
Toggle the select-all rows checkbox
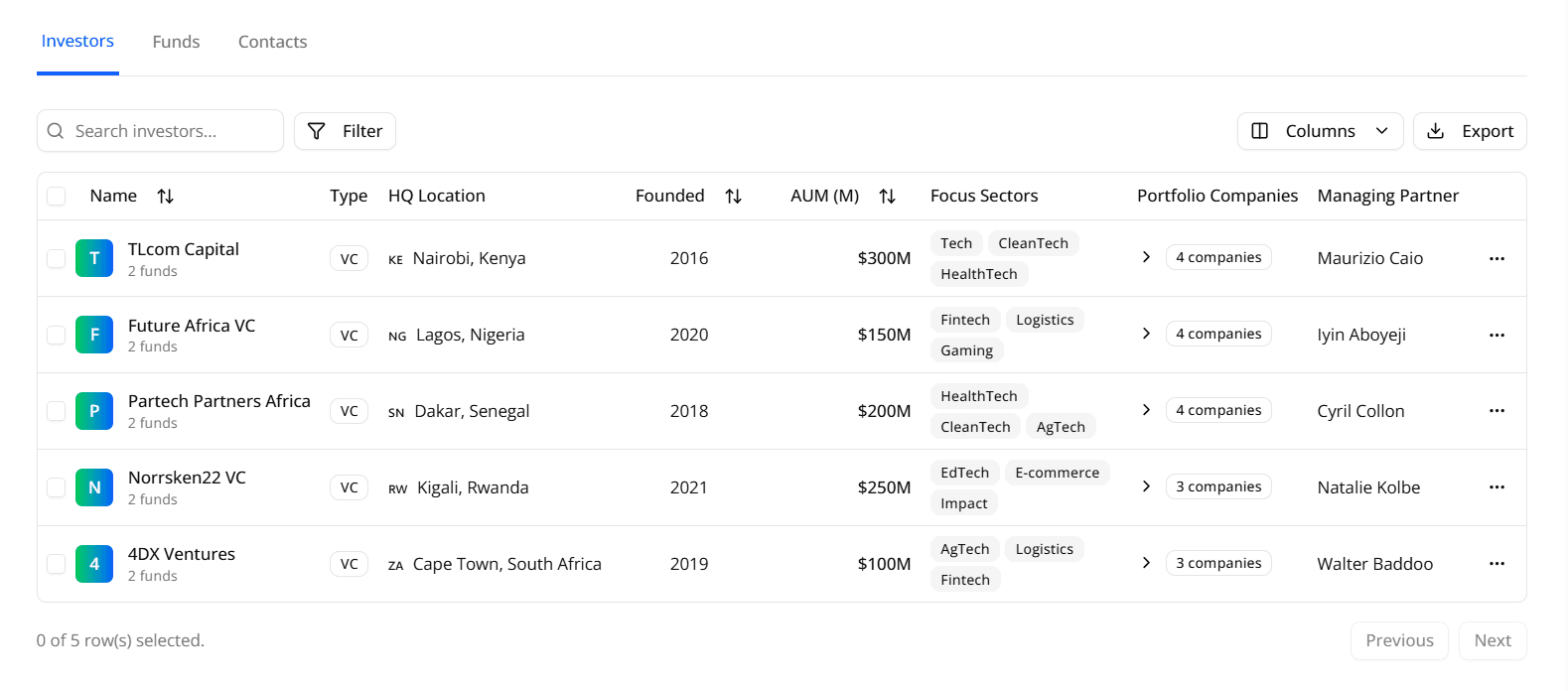[57, 197]
